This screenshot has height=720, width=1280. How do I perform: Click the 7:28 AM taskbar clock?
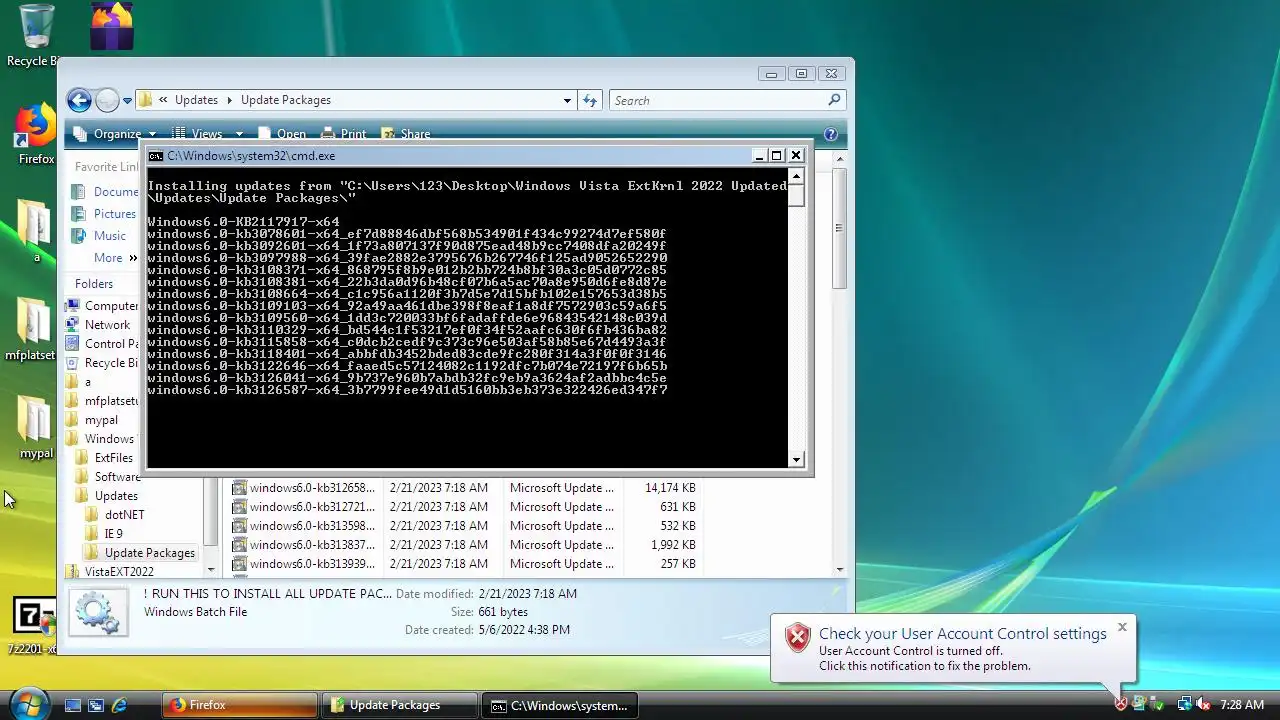[1242, 705]
